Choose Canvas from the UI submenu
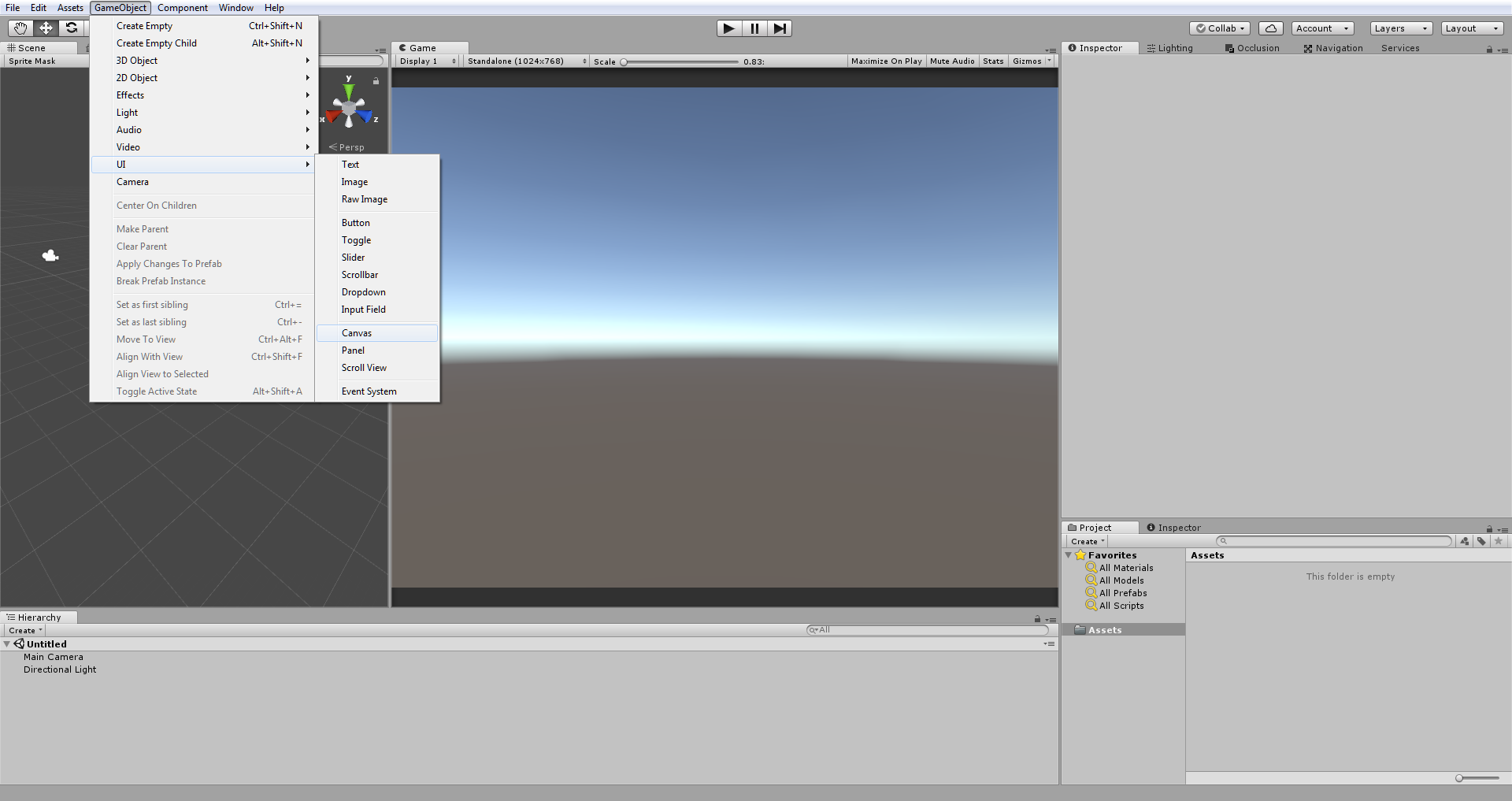Viewport: 1512px width, 801px height. pos(357,333)
